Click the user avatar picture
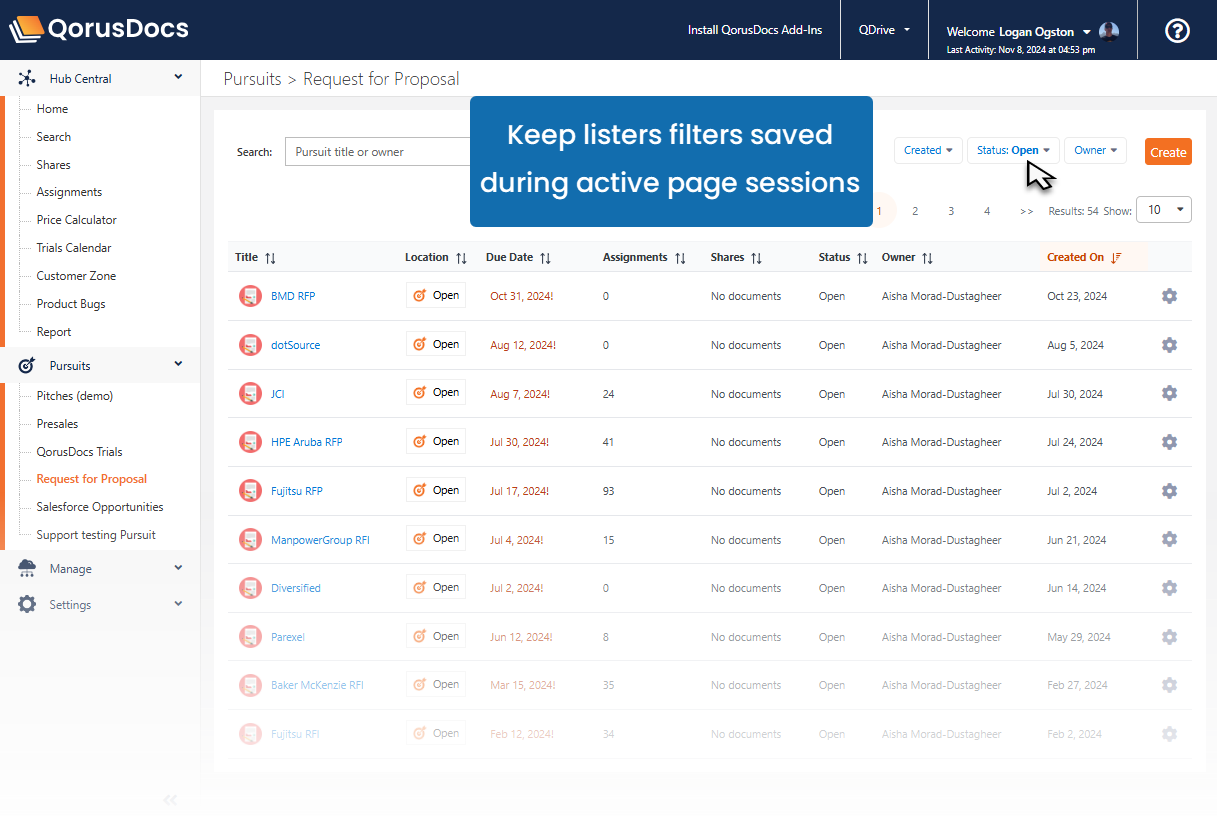The image size is (1217, 817). point(1109,31)
